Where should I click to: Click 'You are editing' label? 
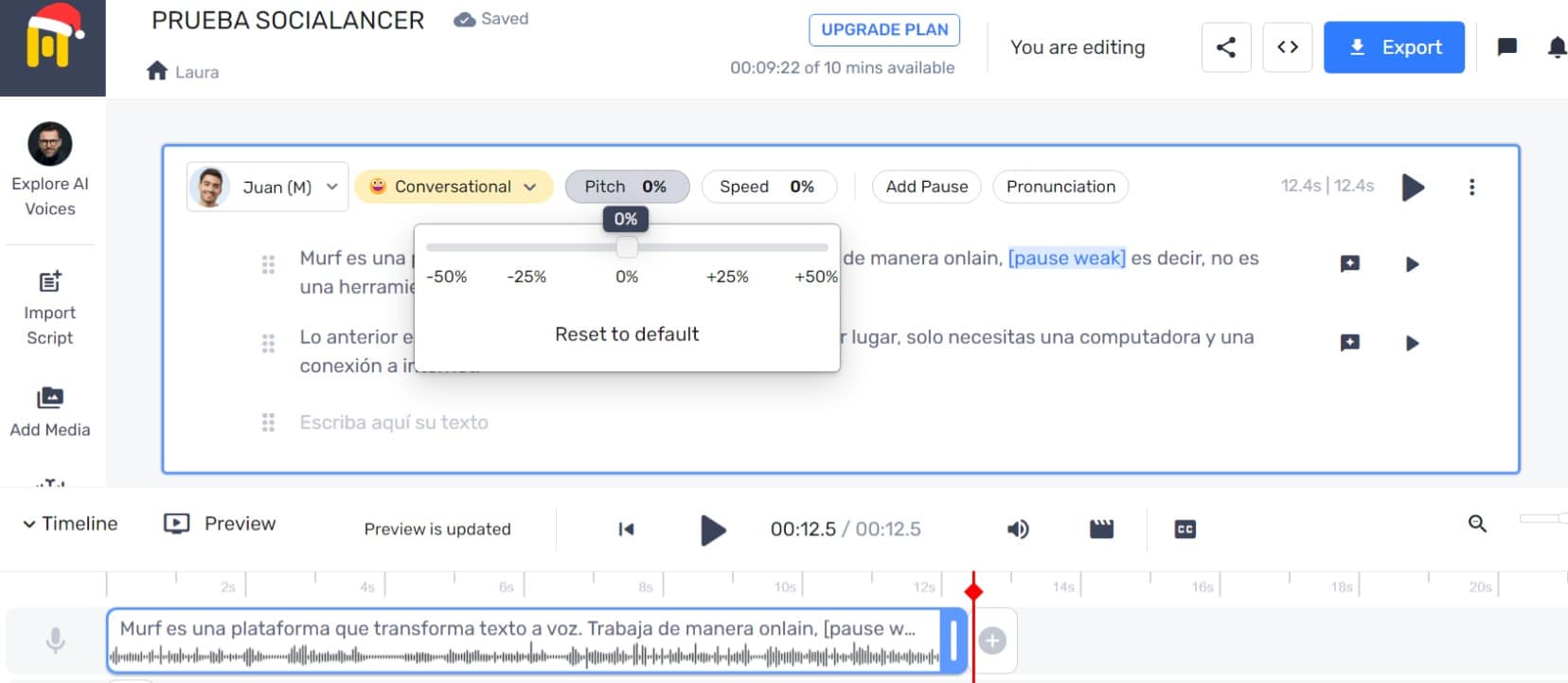coord(1078,47)
